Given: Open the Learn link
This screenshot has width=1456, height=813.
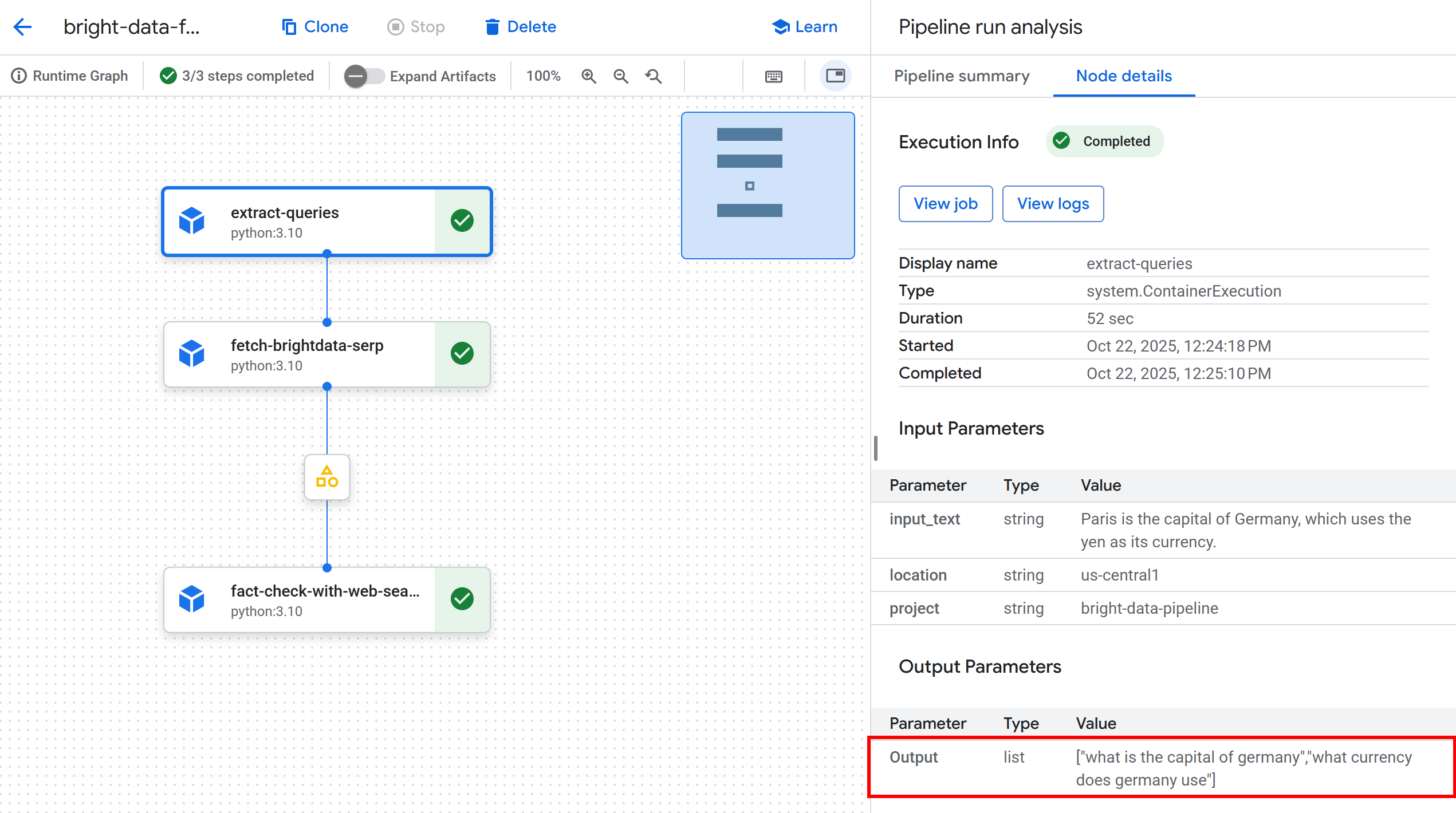Looking at the screenshot, I should [x=805, y=27].
